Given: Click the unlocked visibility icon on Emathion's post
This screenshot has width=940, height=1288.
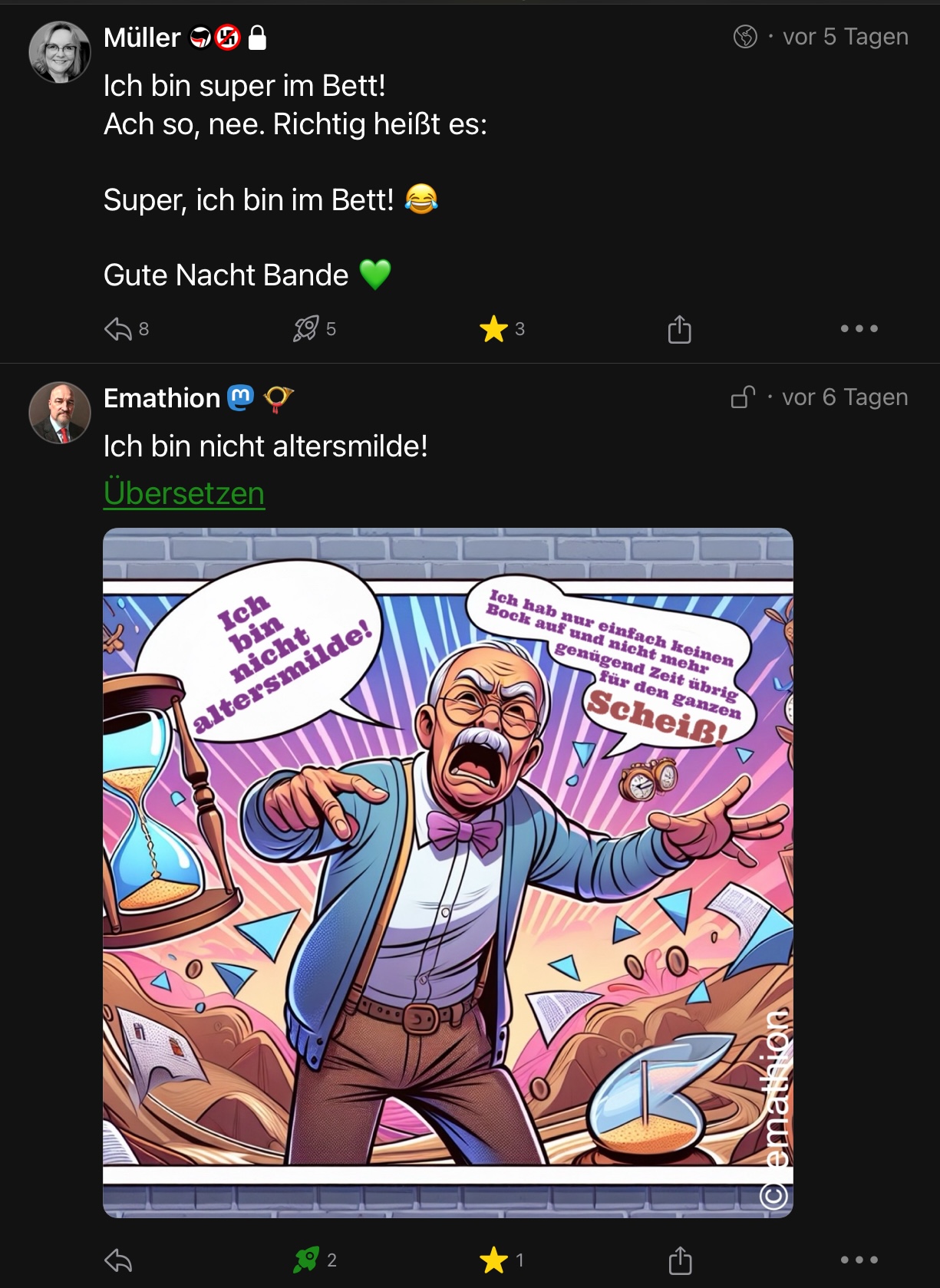Looking at the screenshot, I should 743,397.
